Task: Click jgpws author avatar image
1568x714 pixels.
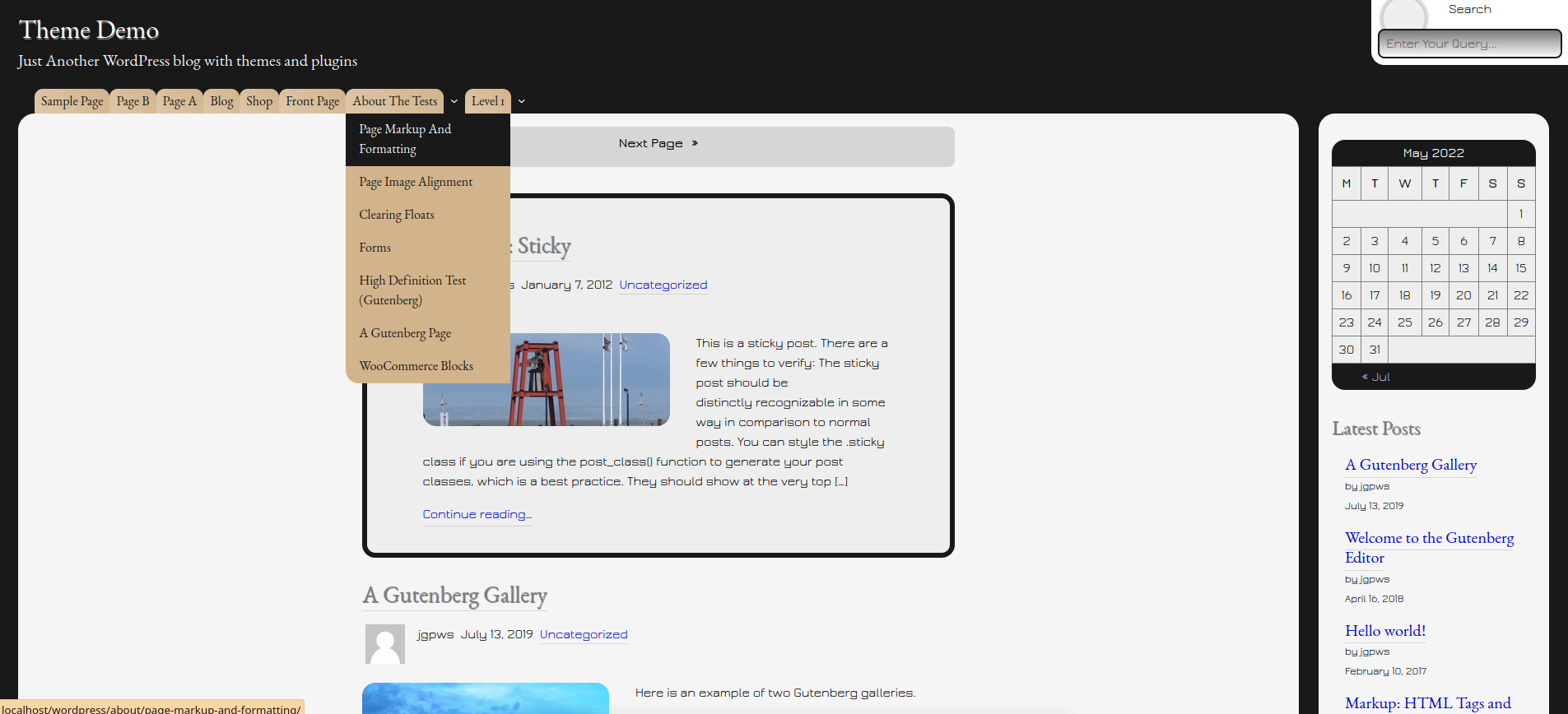Action: (x=385, y=644)
